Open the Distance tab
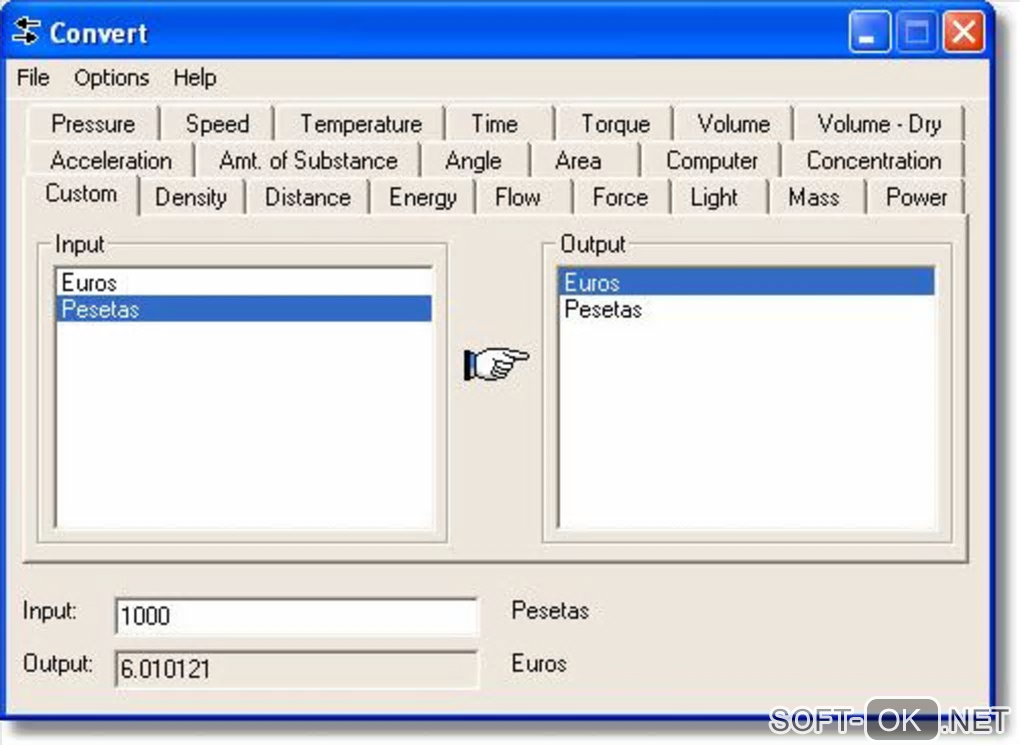The height and width of the screenshot is (745, 1020). (308, 197)
